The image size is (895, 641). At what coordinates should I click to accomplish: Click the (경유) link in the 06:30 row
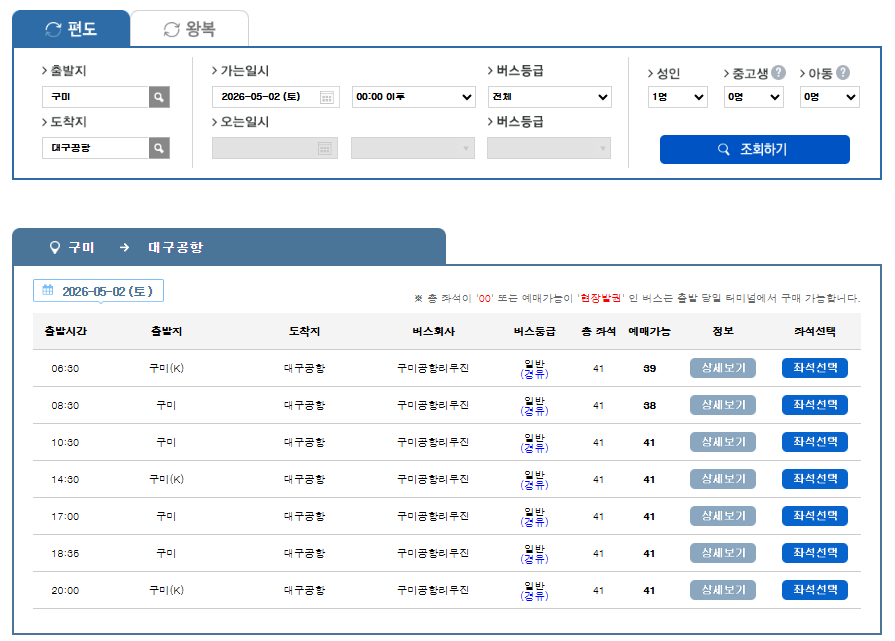click(534, 374)
